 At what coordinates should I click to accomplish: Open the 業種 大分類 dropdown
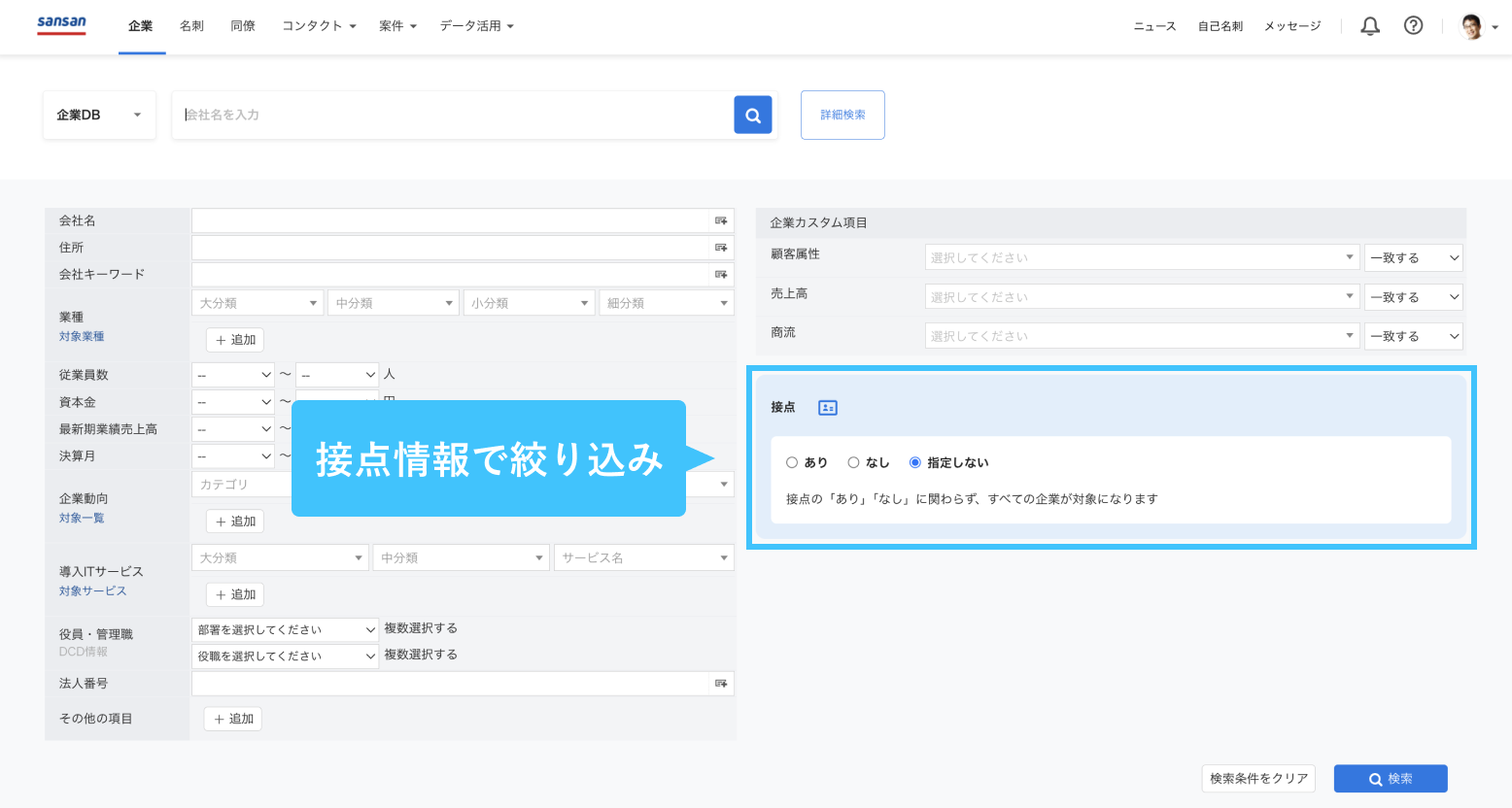[258, 303]
